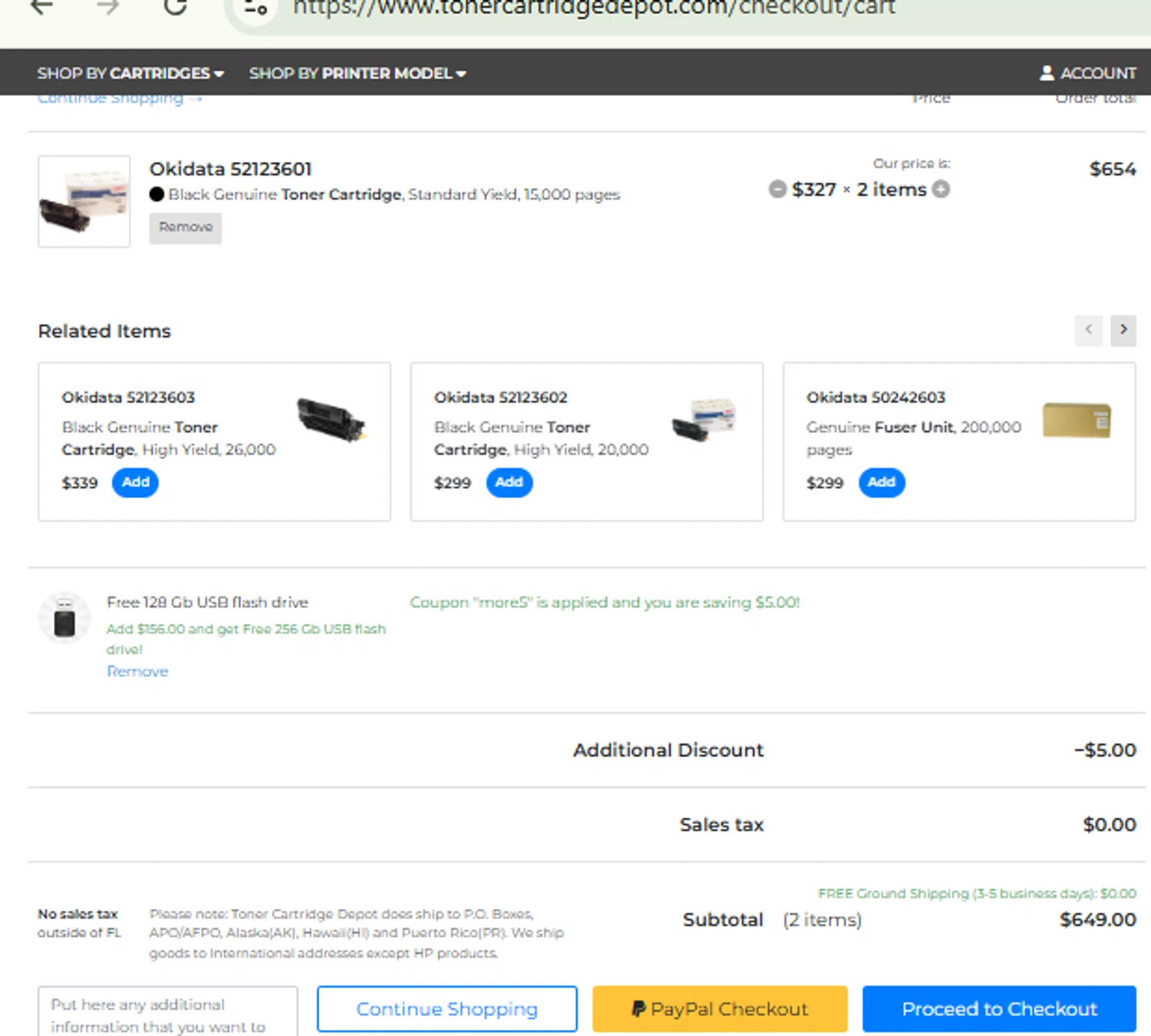Image resolution: width=1151 pixels, height=1036 pixels.
Task: Show previous related items
Action: [x=1088, y=330]
